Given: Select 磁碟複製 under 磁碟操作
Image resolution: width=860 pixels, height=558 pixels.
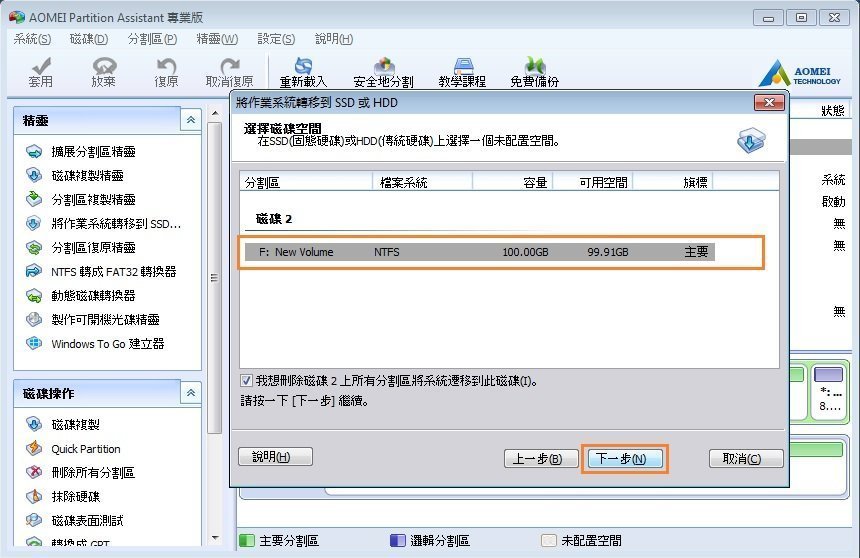Looking at the screenshot, I should tap(76, 425).
